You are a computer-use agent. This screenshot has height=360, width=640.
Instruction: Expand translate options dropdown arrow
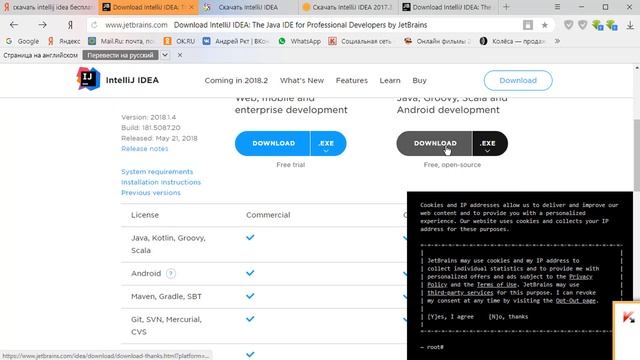164,55
